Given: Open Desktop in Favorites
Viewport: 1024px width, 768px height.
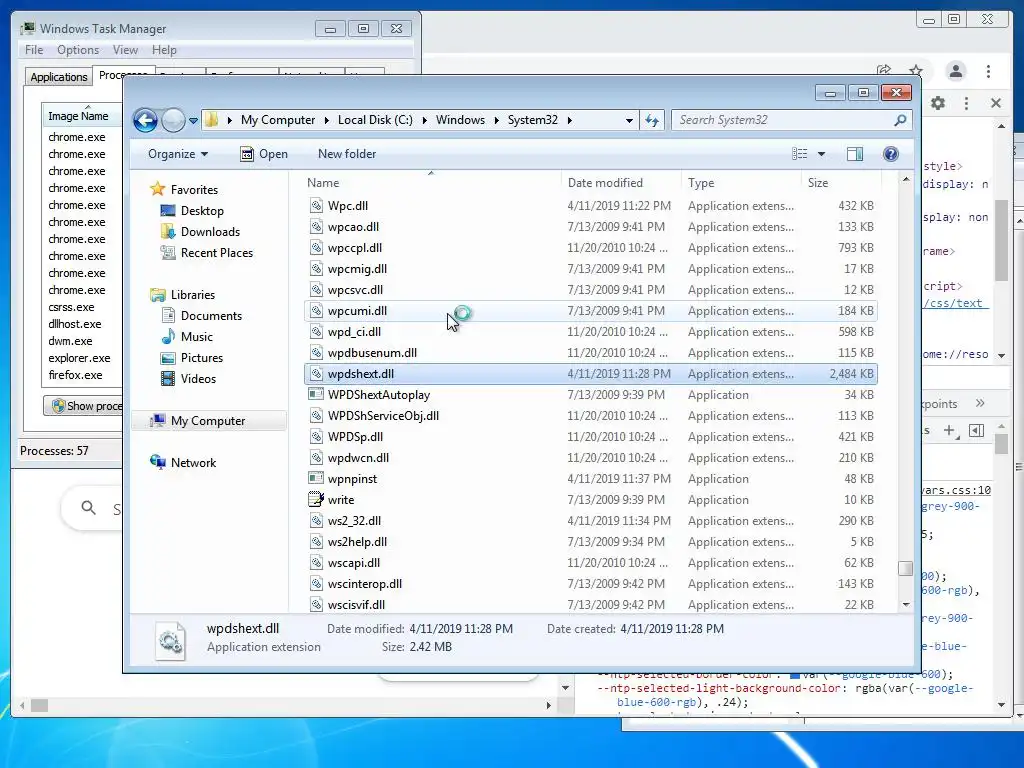Looking at the screenshot, I should [x=202, y=211].
